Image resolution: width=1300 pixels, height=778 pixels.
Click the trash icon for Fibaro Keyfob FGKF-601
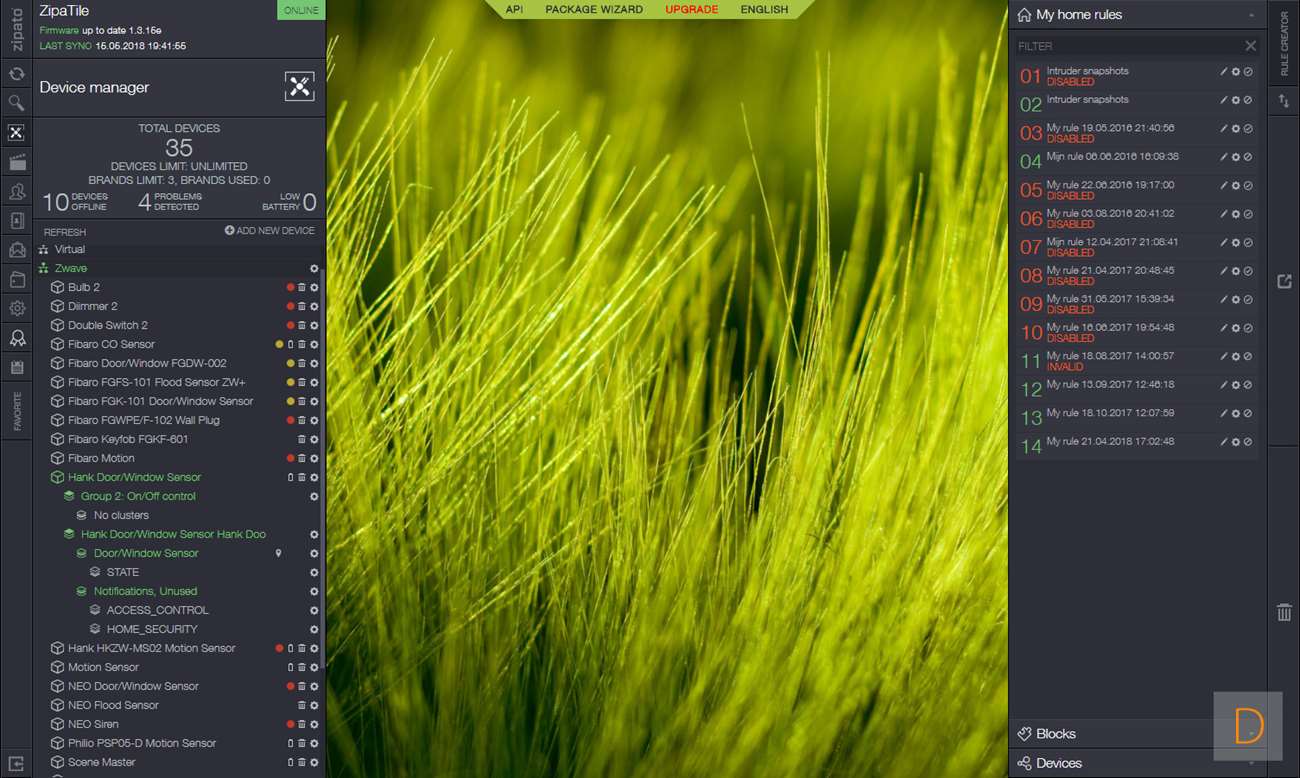tap(302, 440)
